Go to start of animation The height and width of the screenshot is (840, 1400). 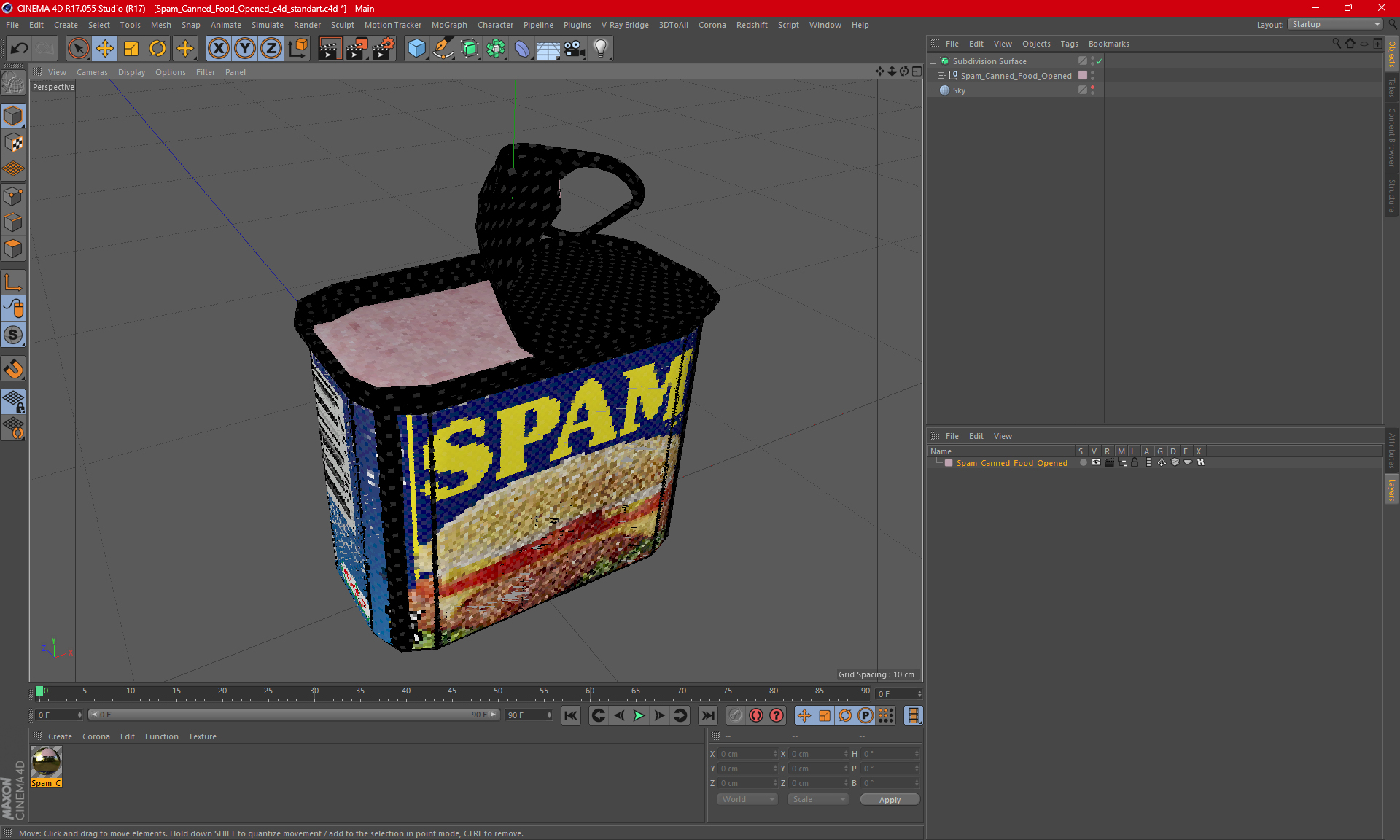point(571,715)
